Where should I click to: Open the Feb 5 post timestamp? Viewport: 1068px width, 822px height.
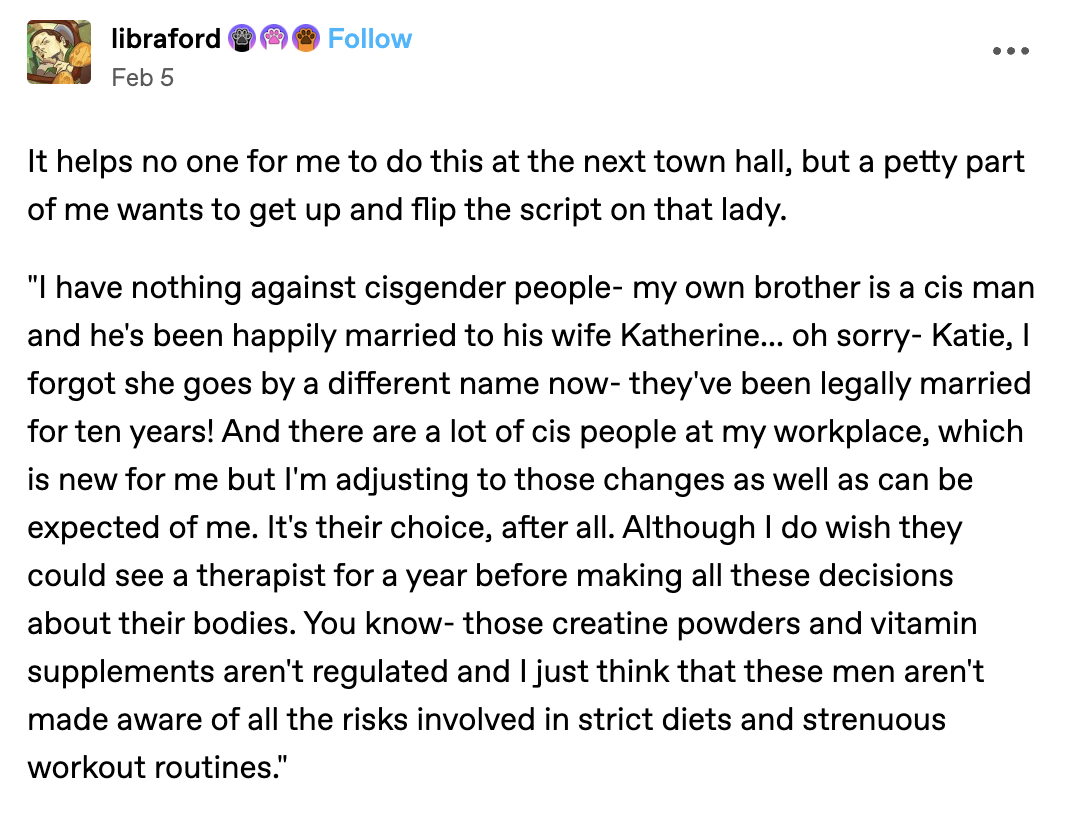(142, 78)
